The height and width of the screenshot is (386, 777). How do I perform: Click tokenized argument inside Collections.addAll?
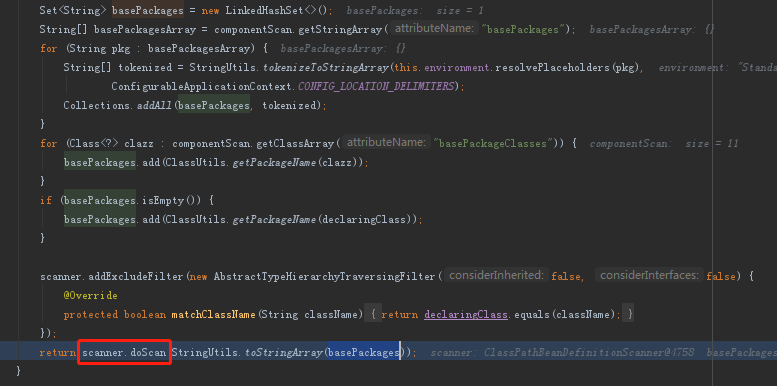pyautogui.click(x=288, y=105)
